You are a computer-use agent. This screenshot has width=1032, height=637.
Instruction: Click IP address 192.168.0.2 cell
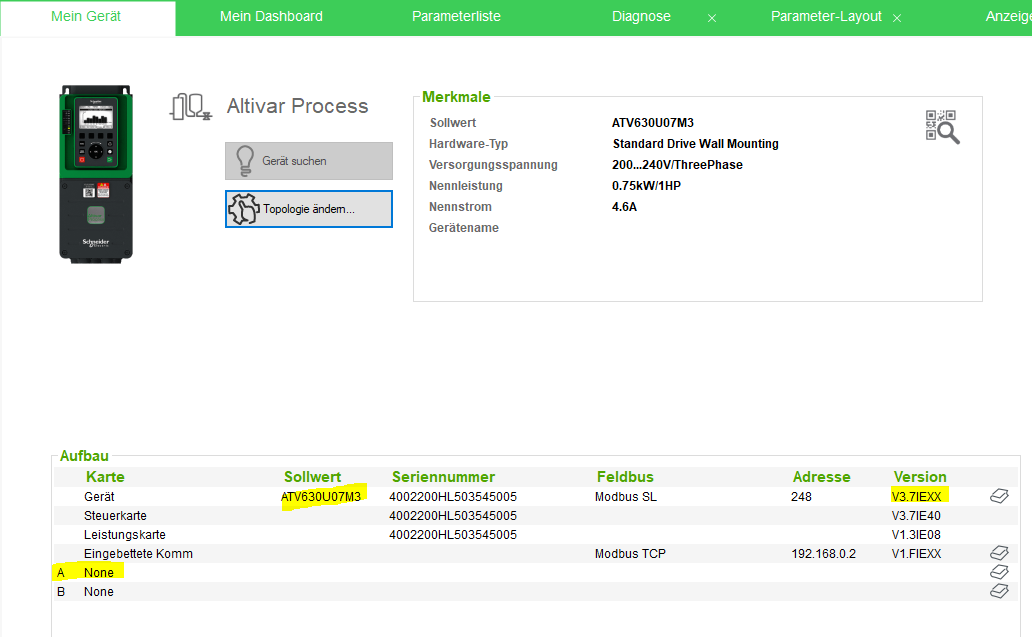click(x=823, y=554)
